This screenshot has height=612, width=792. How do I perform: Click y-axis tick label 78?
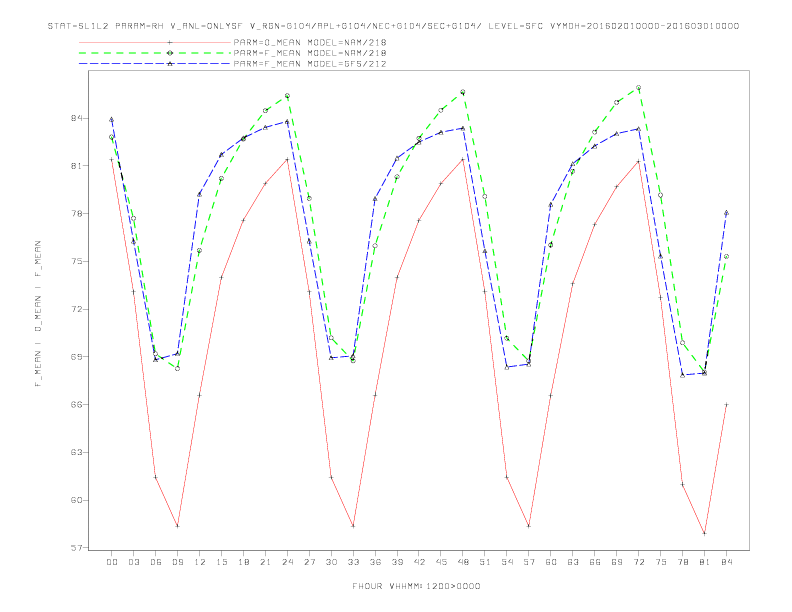[76, 214]
